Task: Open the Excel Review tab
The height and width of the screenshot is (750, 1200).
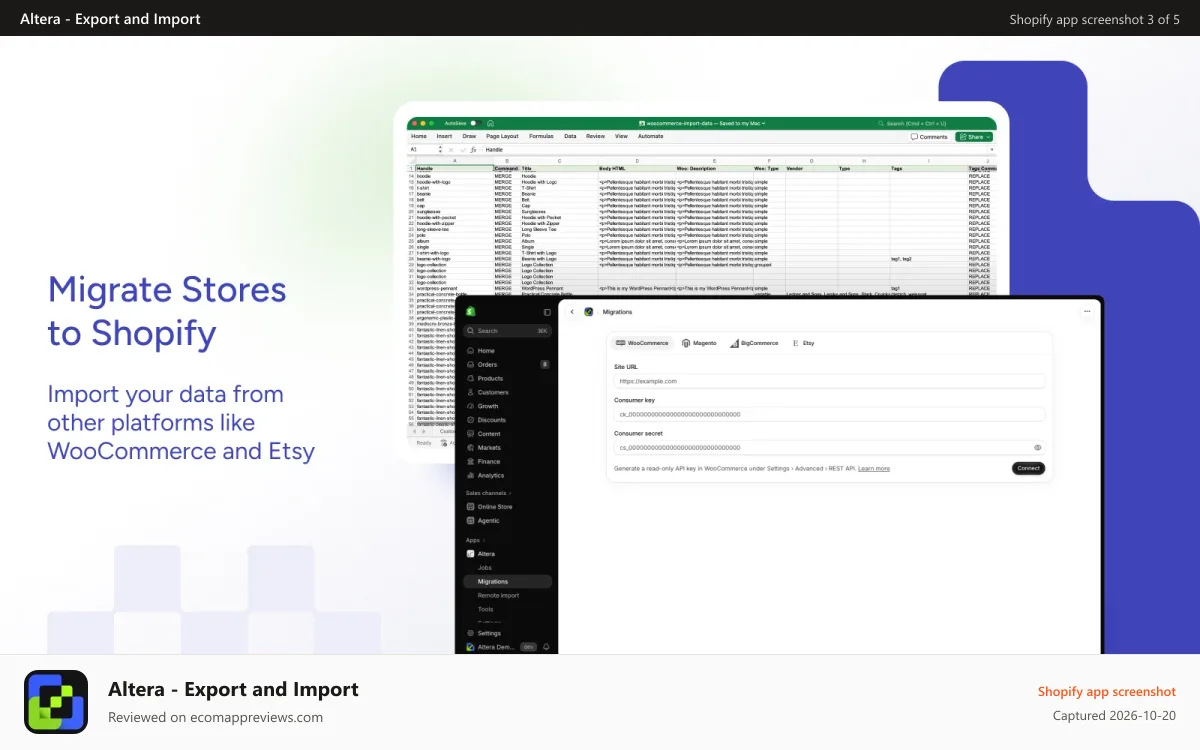Action: pyautogui.click(x=596, y=136)
